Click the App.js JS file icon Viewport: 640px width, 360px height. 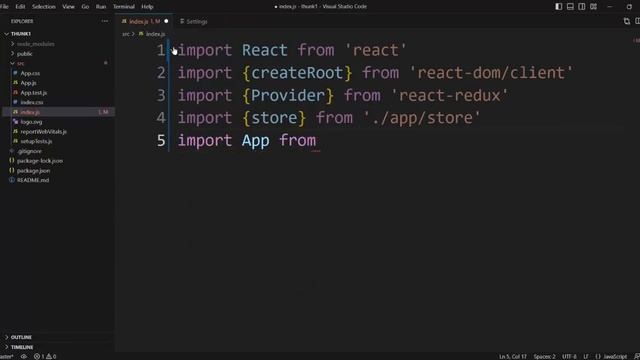tap(16, 83)
